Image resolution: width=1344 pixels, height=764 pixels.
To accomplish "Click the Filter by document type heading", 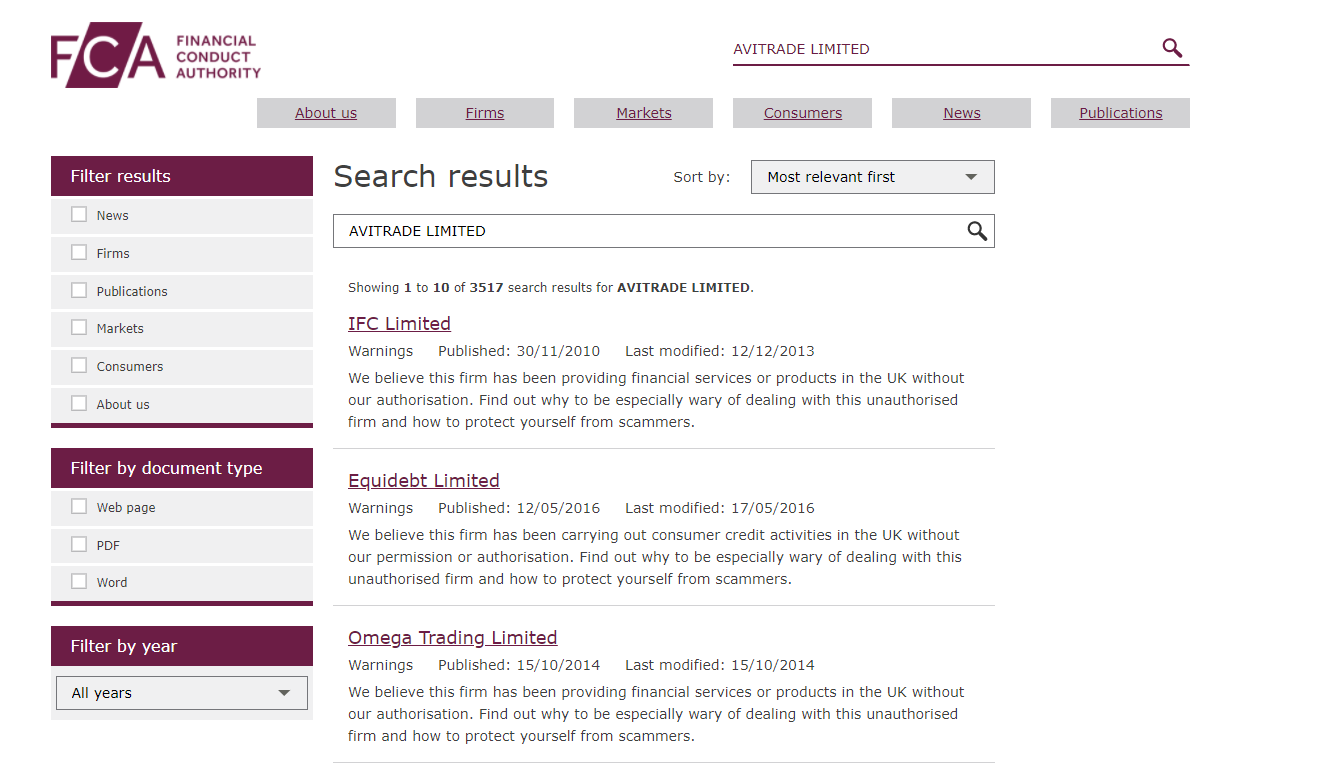I will coord(182,468).
